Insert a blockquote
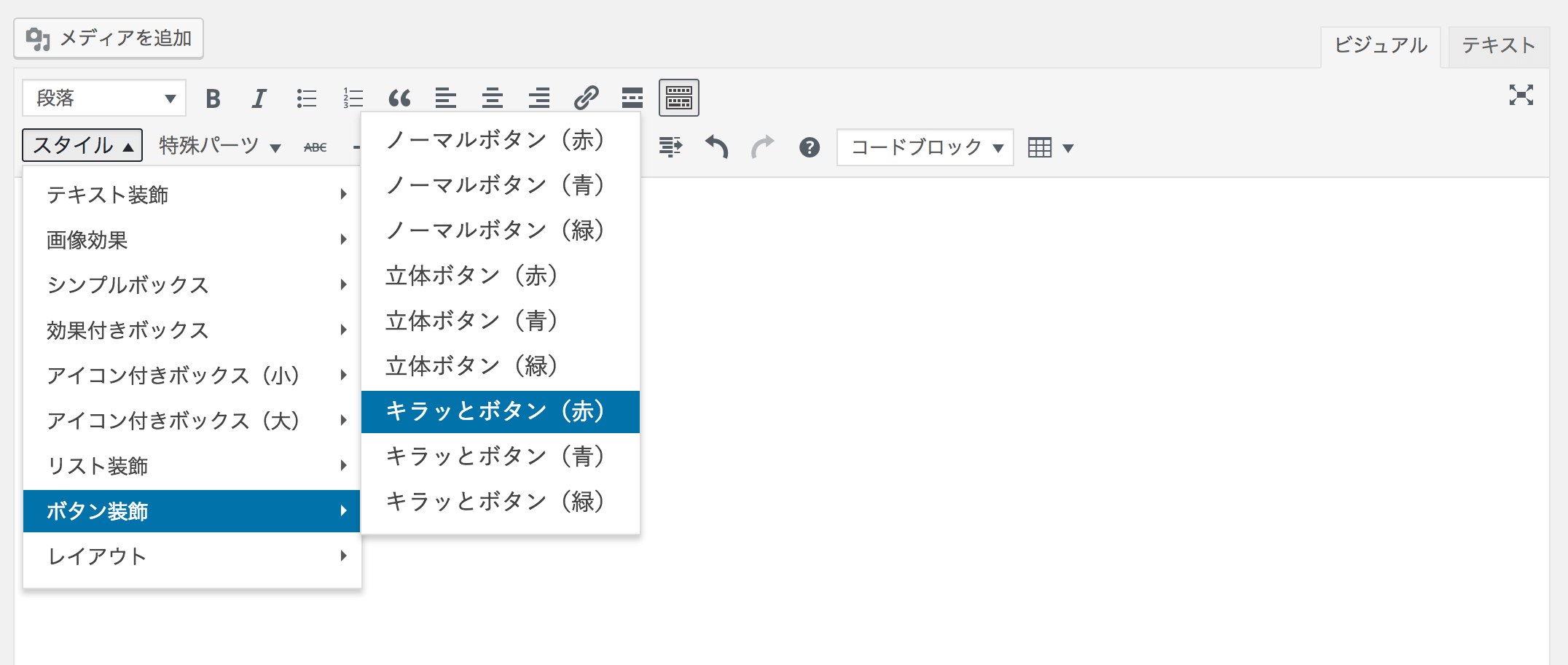1568x665 pixels. 399,98
